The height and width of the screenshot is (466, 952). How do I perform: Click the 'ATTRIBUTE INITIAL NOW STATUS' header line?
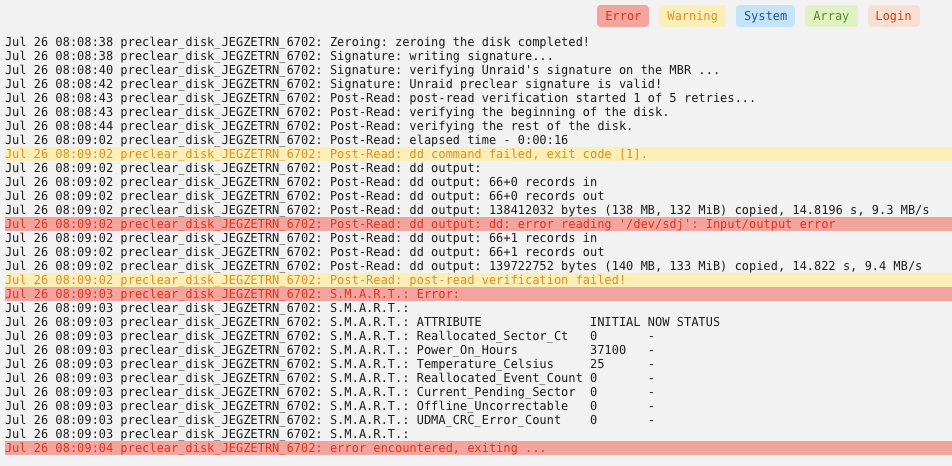pyautogui.click(x=362, y=322)
